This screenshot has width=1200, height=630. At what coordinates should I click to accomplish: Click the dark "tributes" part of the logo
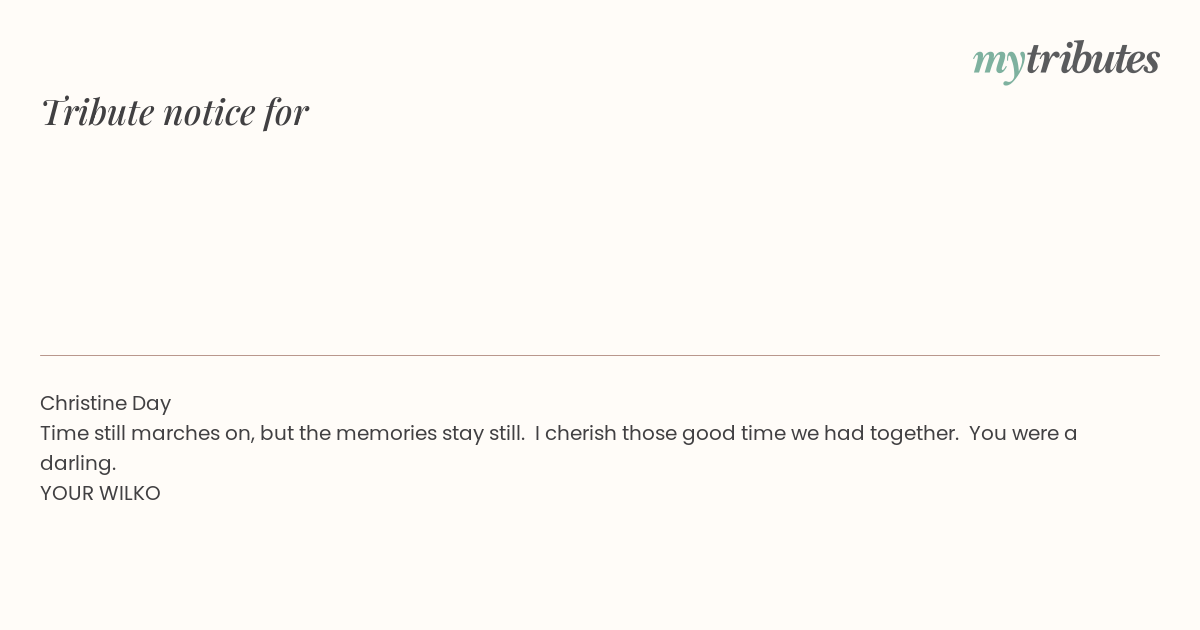tap(1093, 58)
